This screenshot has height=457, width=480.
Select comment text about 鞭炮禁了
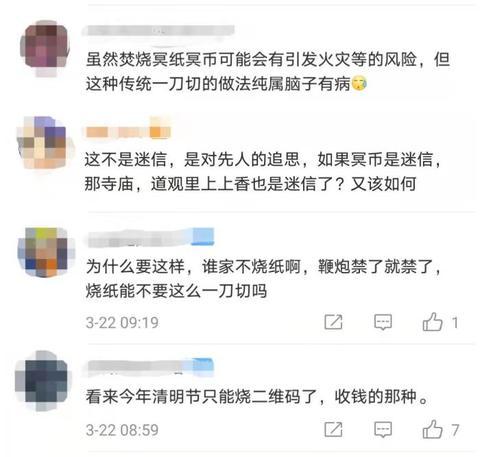[263, 278]
